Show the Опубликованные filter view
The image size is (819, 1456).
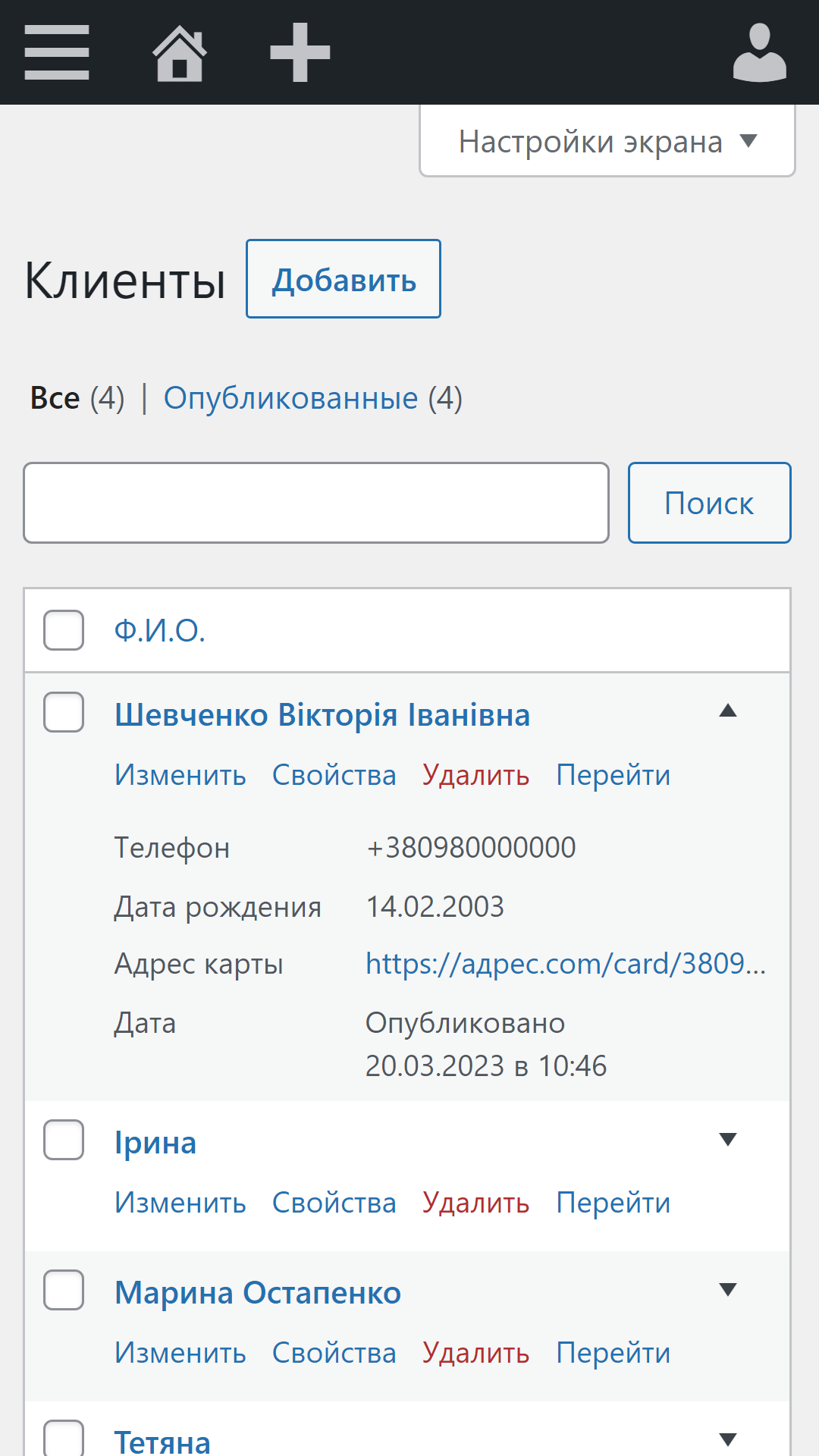tap(290, 398)
